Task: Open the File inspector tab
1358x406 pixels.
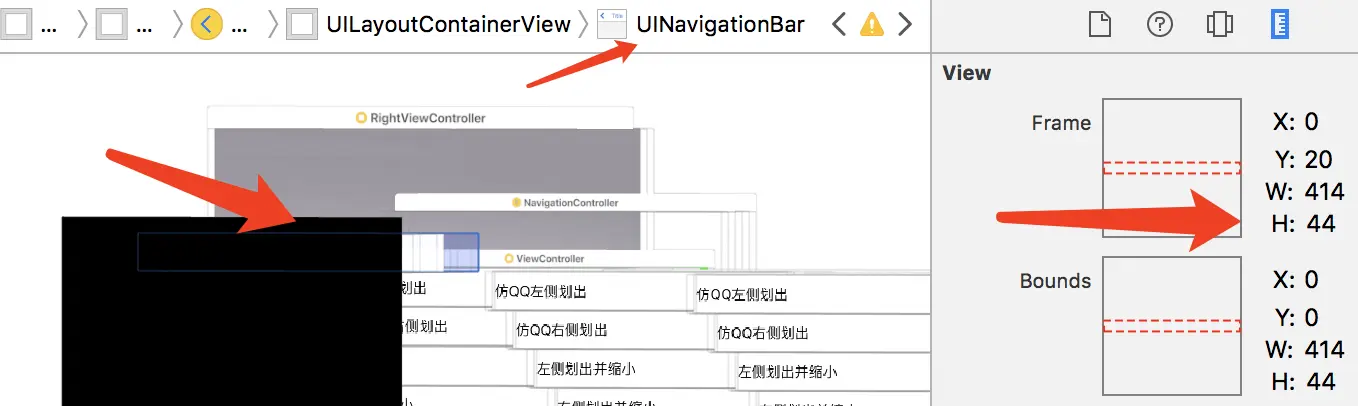Action: point(1100,24)
